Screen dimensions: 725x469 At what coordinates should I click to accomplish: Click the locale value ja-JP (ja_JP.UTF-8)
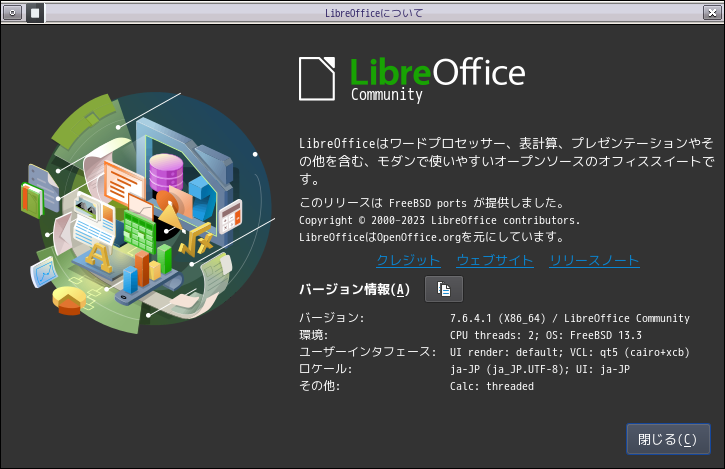coord(509,369)
